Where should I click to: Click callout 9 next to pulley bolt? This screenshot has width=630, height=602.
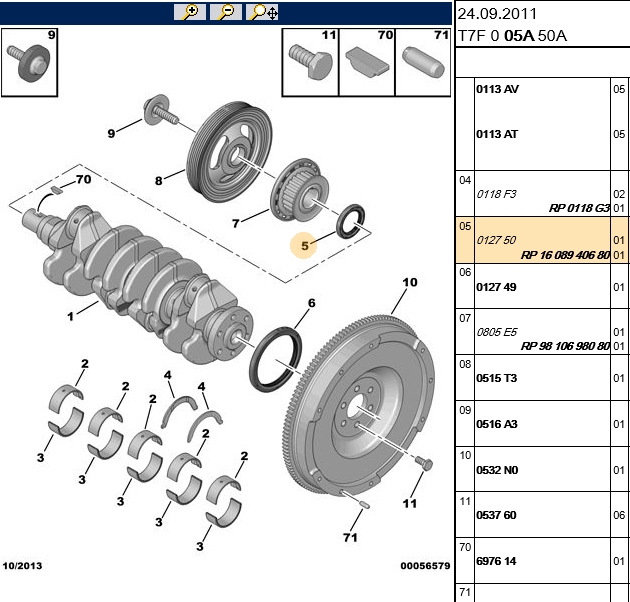111,133
